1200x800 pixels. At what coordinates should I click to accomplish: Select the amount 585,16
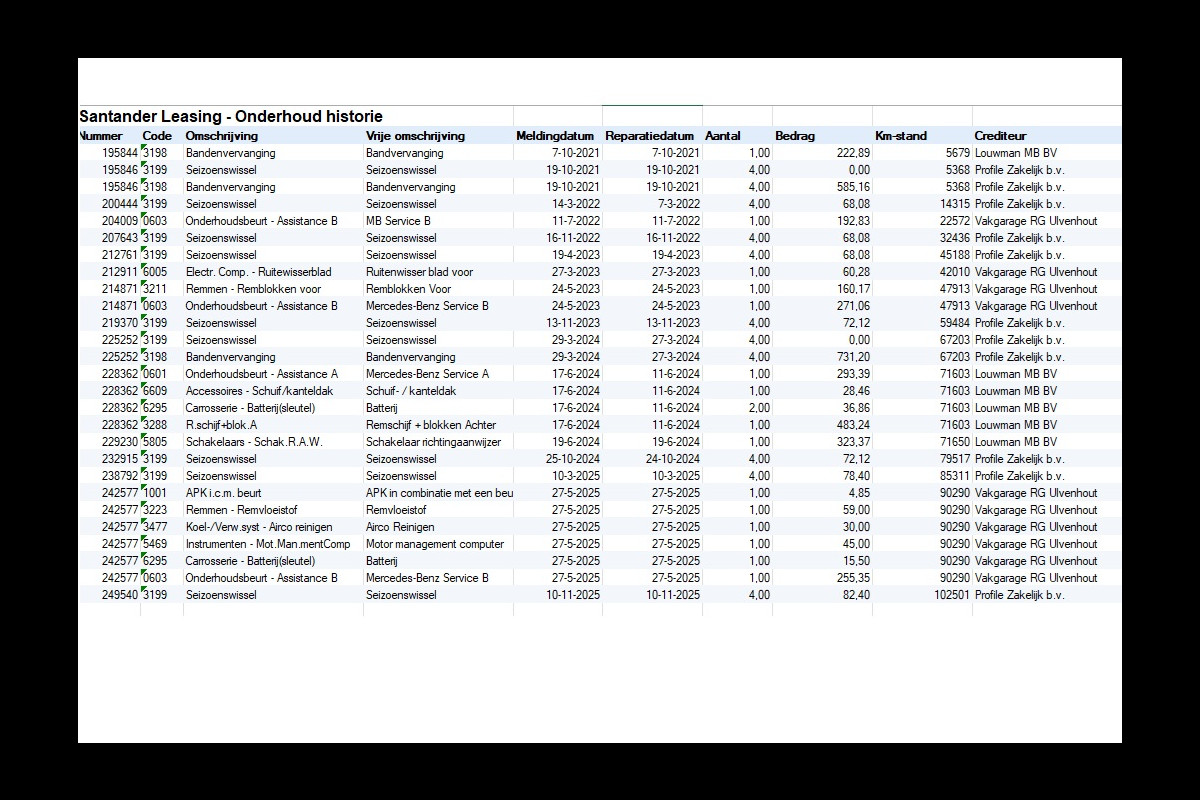(853, 187)
